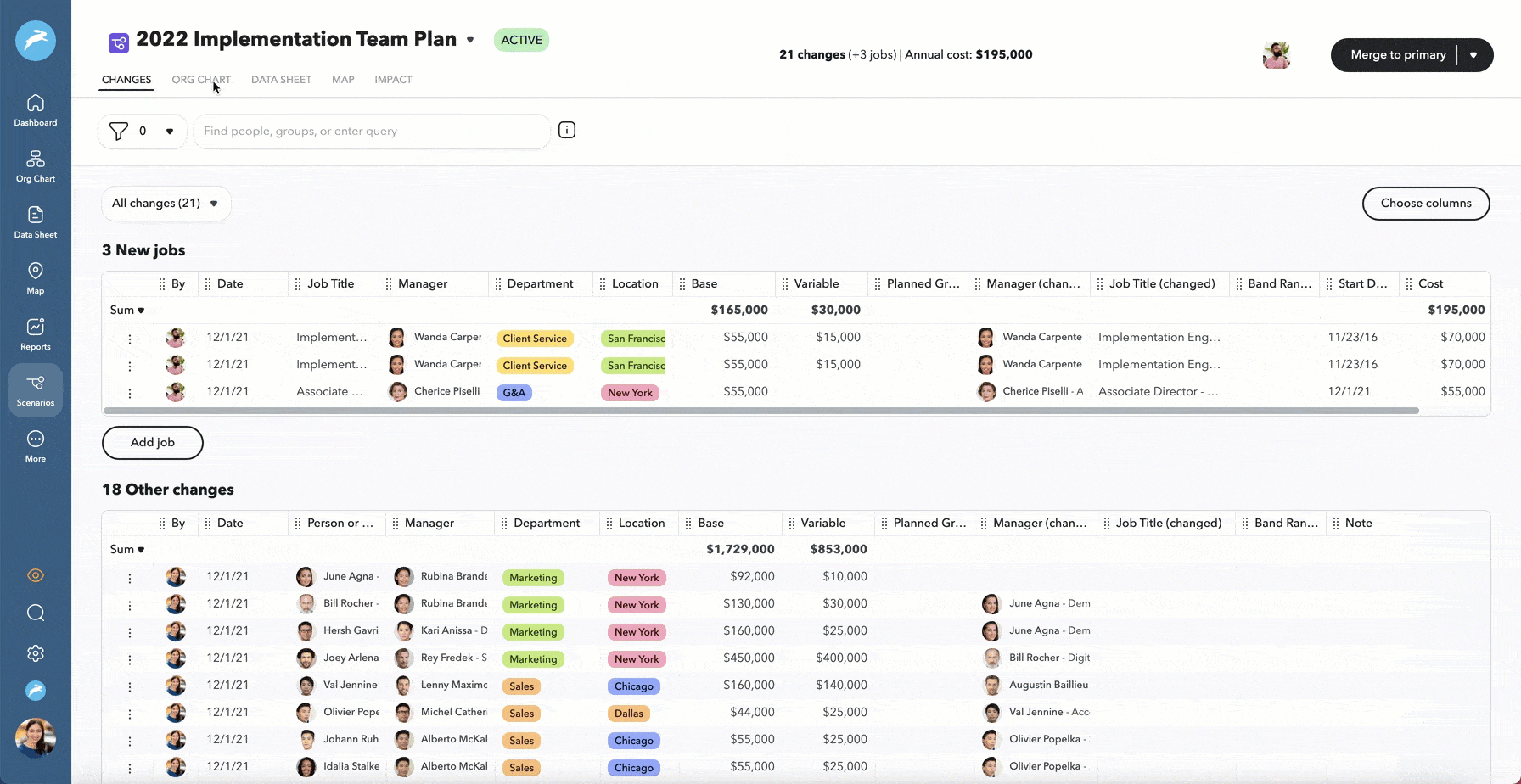
Task: Expand the scenario title dropdown caret
Action: [x=470, y=40]
